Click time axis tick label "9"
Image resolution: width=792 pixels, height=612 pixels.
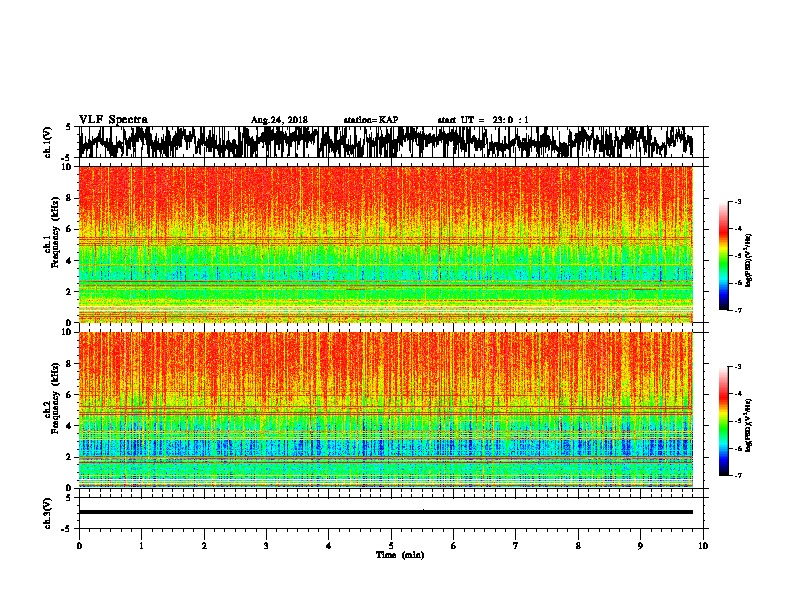(x=640, y=546)
